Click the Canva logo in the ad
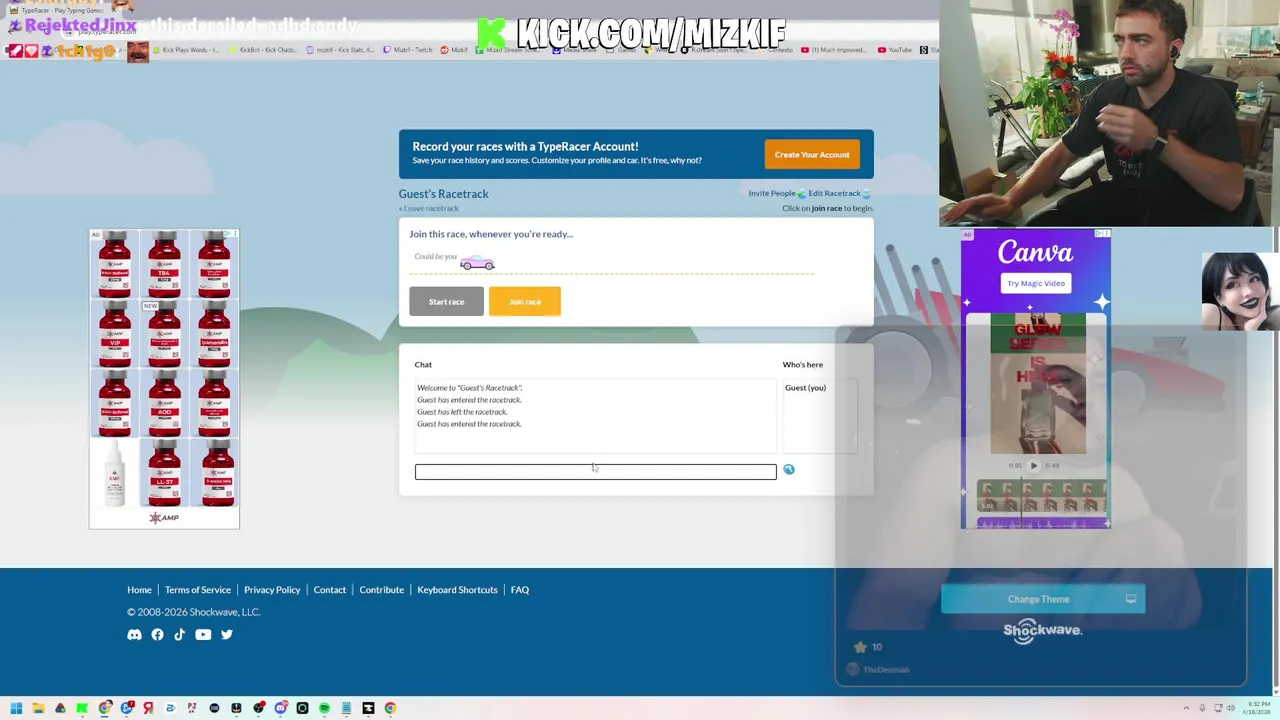Viewport: 1280px width, 720px height. 1035,252
